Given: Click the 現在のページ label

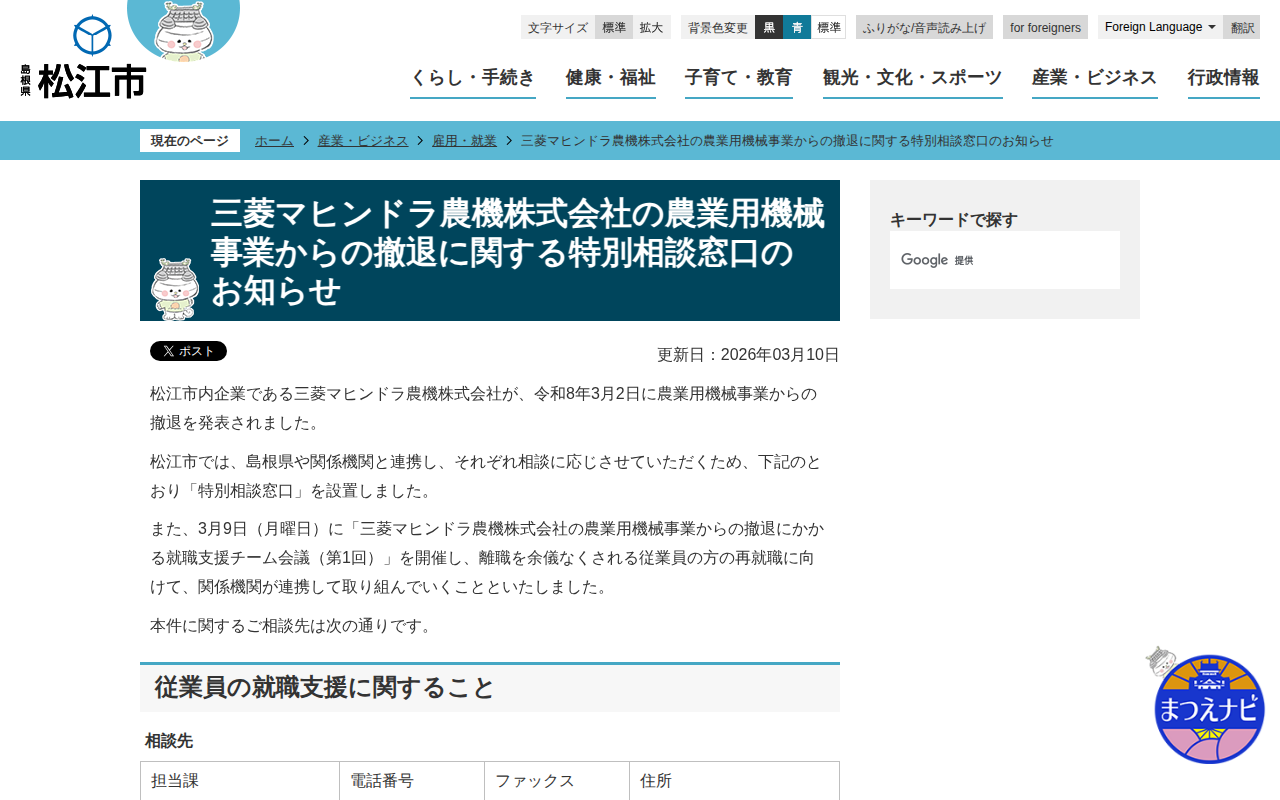Looking at the screenshot, I should pyautogui.click(x=190, y=141).
